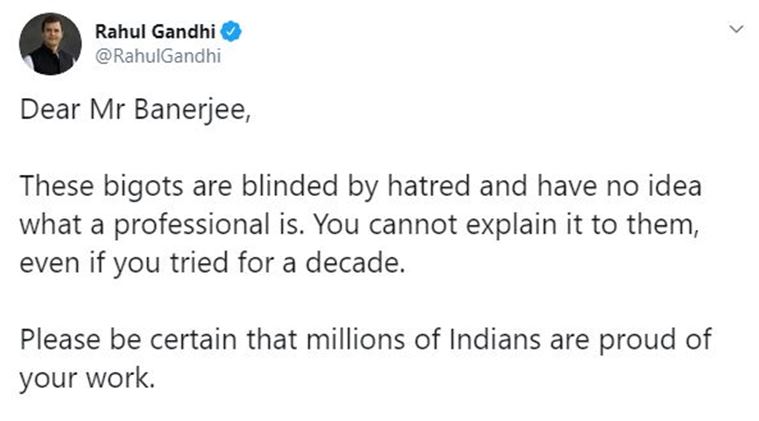The image size is (759, 421).
Task: Click the line starting "Please be certain"
Action: [366, 340]
